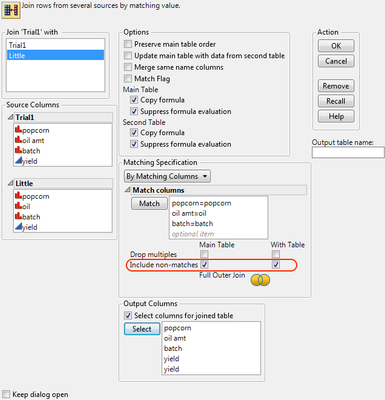The image size is (385, 400).
Task: Click oil amt column icon under Trial1
Action: click(x=18, y=140)
